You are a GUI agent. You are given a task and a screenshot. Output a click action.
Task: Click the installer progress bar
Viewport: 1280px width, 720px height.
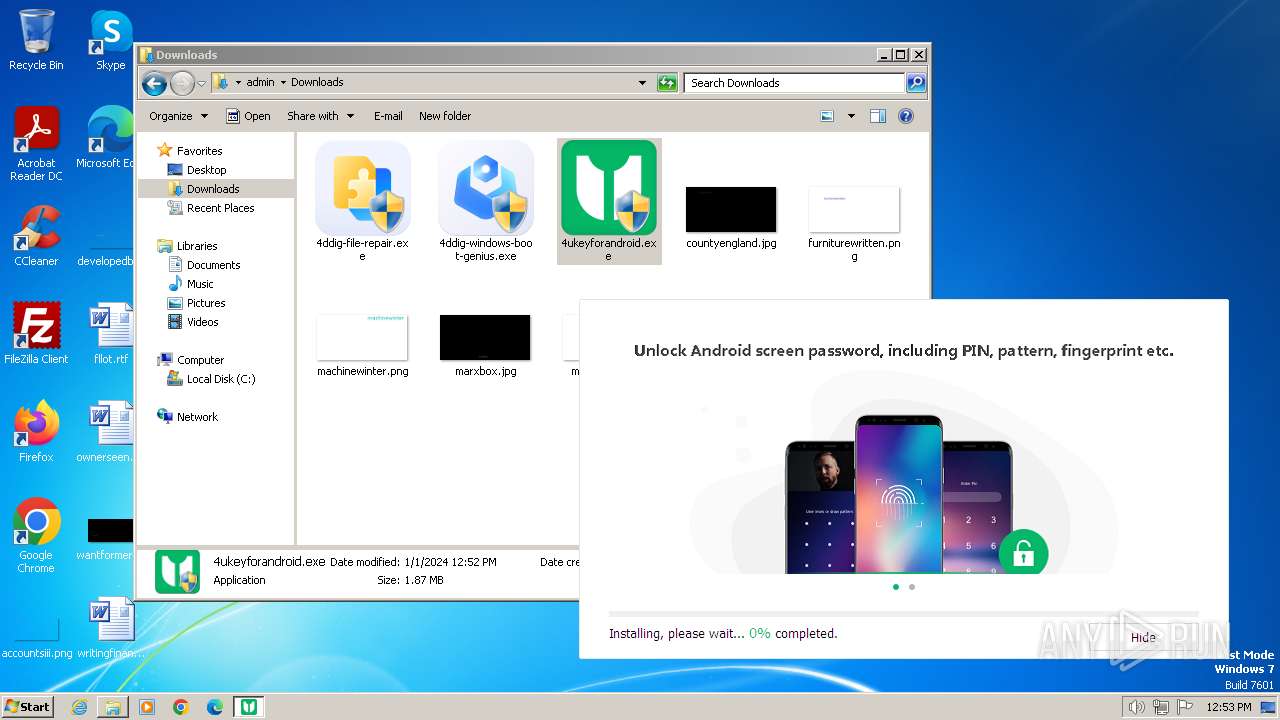(x=903, y=613)
